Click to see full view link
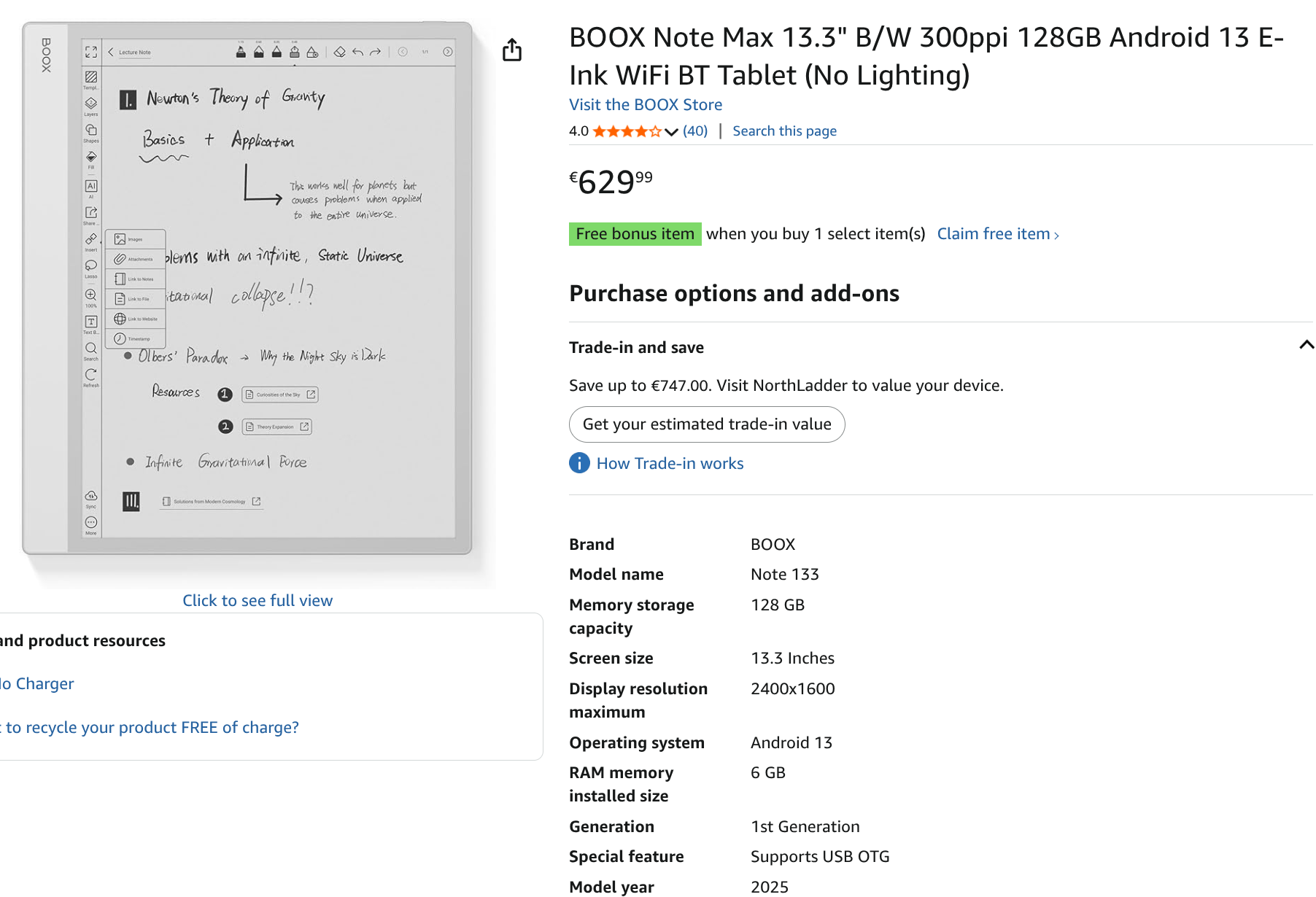The width and height of the screenshot is (1316, 897). tap(258, 601)
